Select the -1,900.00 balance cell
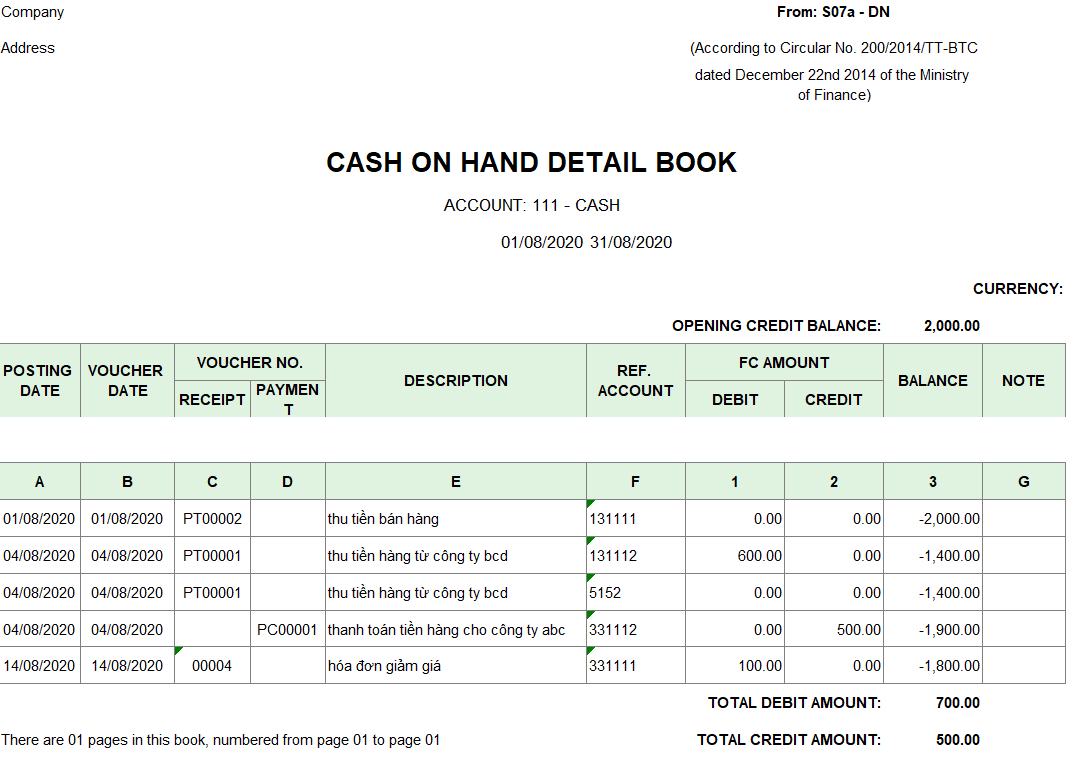 [x=933, y=630]
